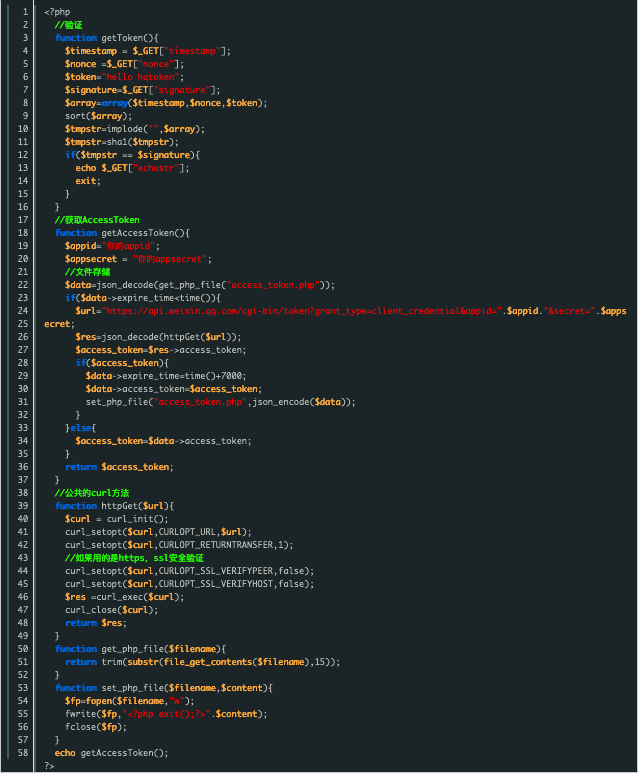
Task: Click curl_init() on line 40
Action: 135,519
